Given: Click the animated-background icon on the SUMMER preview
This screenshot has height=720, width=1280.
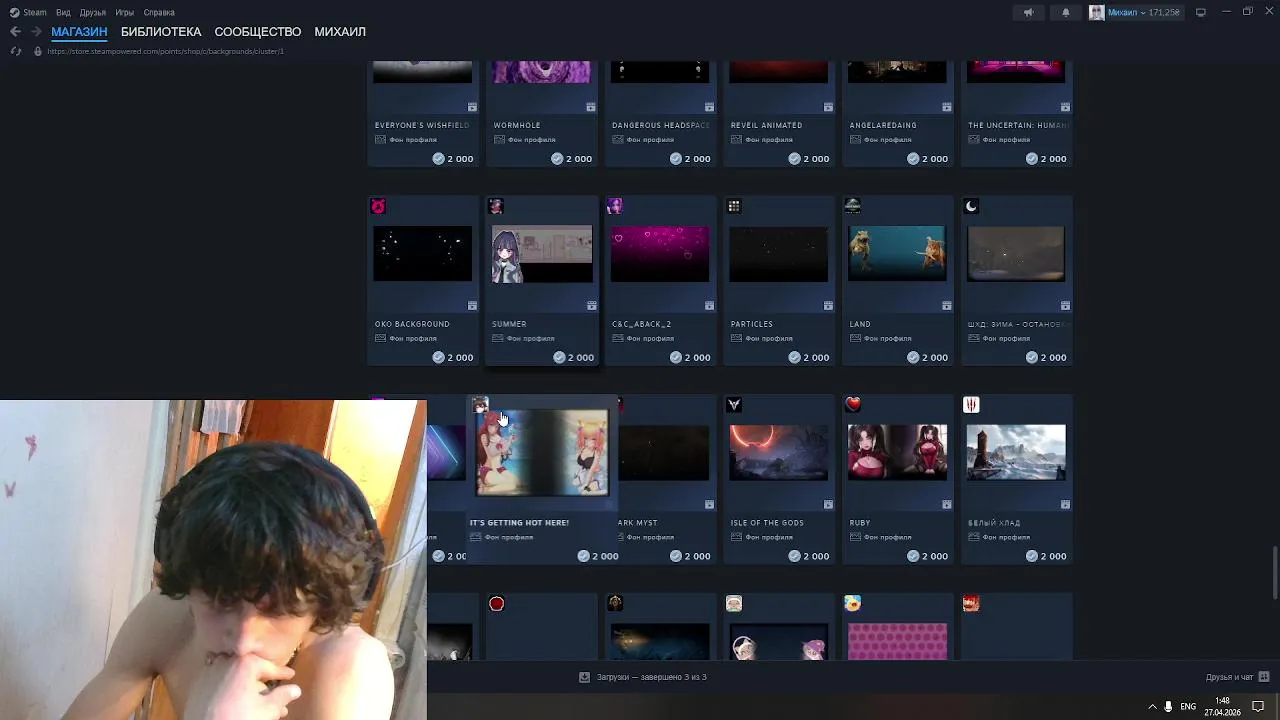Looking at the screenshot, I should 591,306.
